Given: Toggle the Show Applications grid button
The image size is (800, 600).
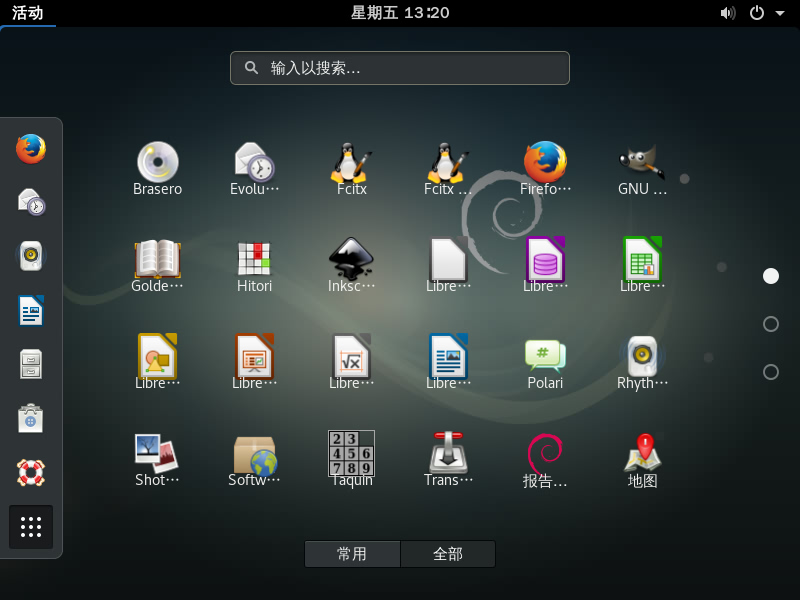Looking at the screenshot, I should click(x=31, y=527).
